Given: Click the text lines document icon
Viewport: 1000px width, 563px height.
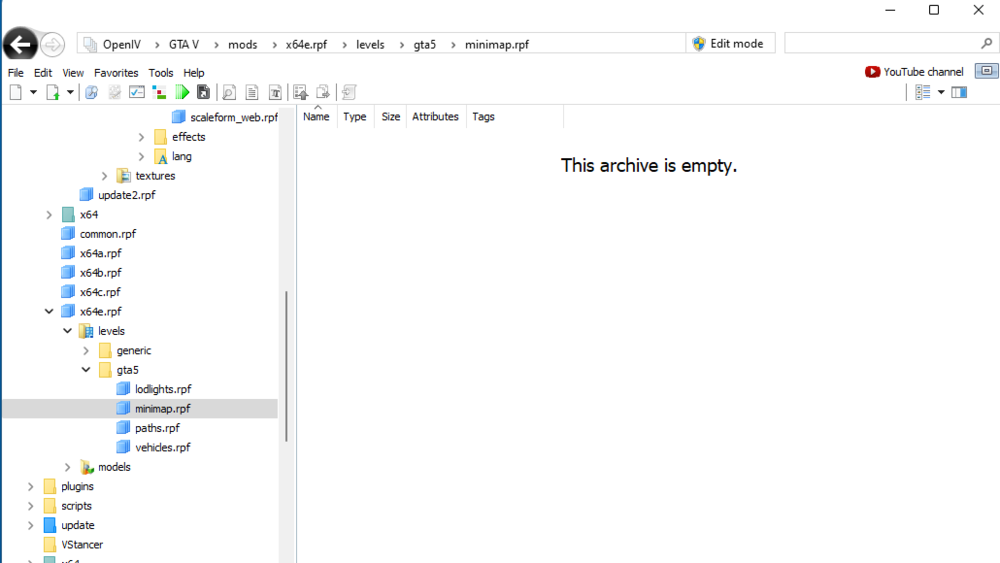Looking at the screenshot, I should 252,92.
